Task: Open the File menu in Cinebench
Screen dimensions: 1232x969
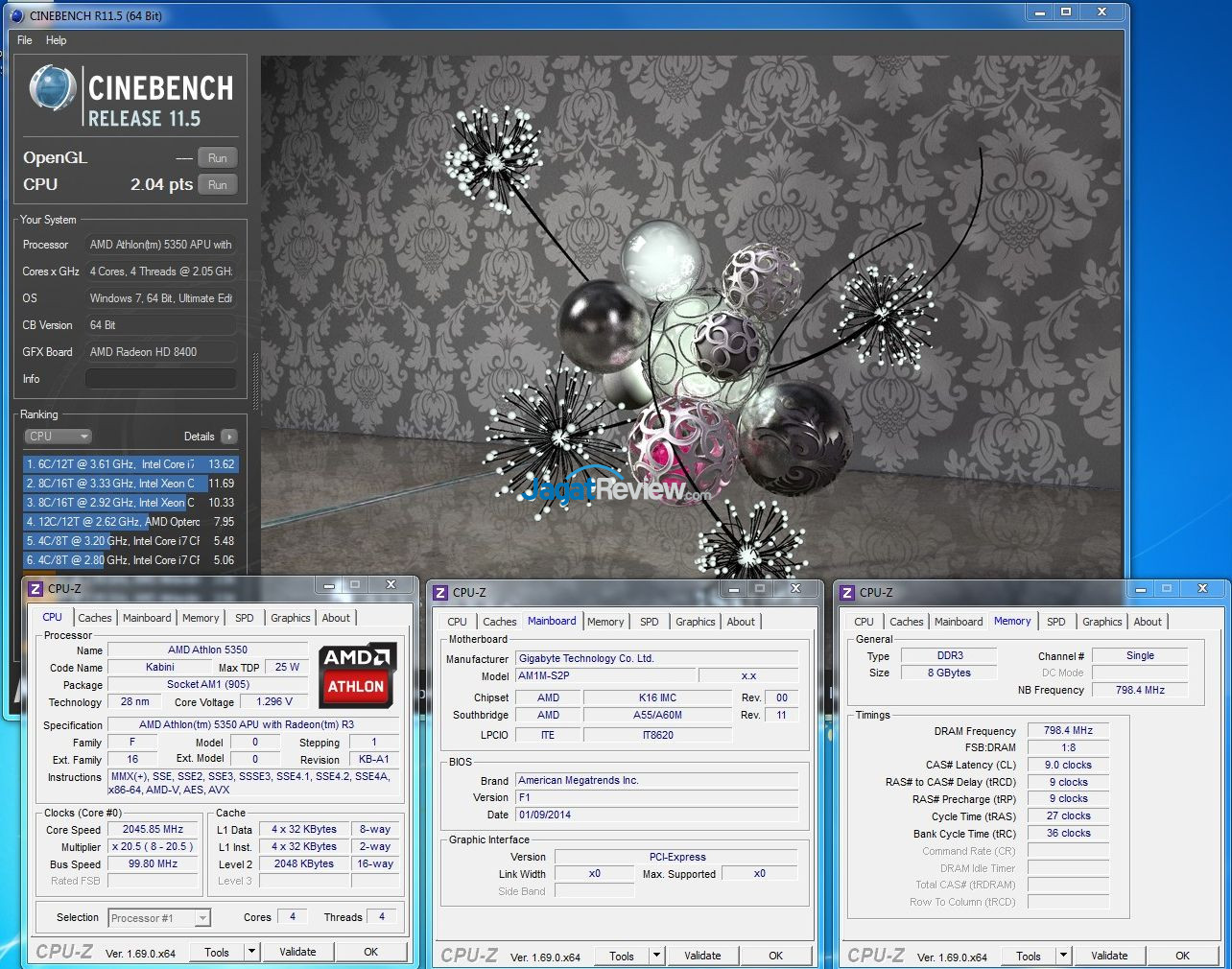Action: [x=25, y=40]
